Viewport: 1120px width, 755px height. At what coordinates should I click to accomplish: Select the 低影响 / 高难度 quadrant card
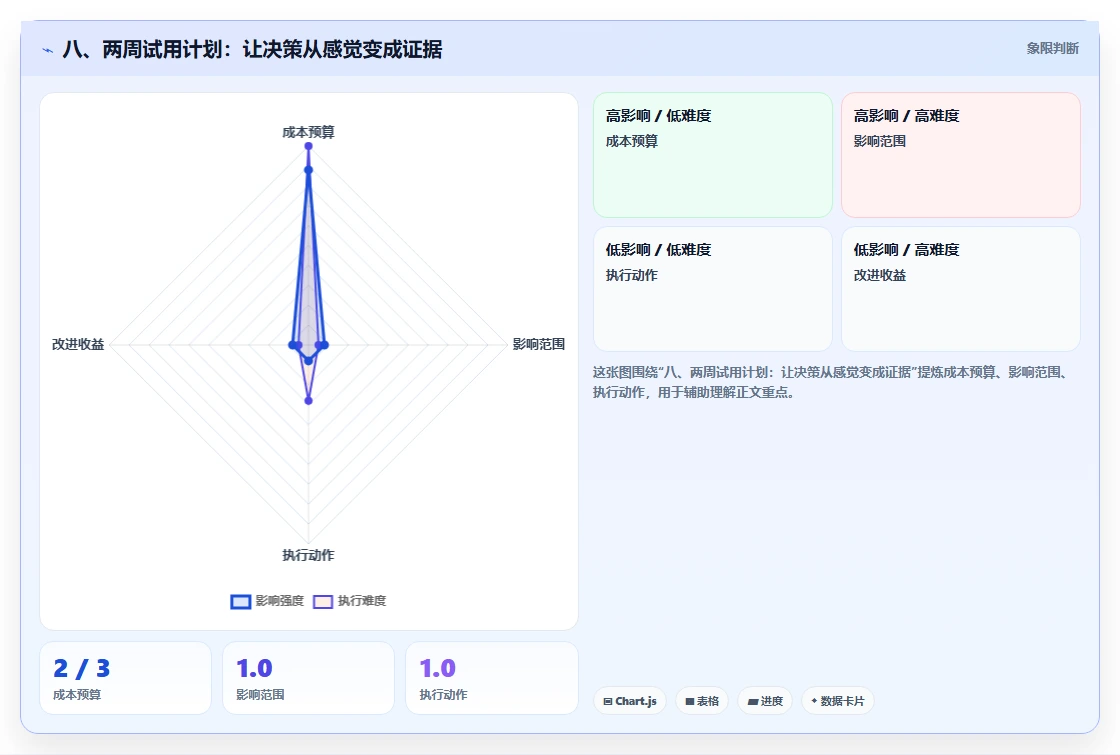pyautogui.click(x=961, y=289)
